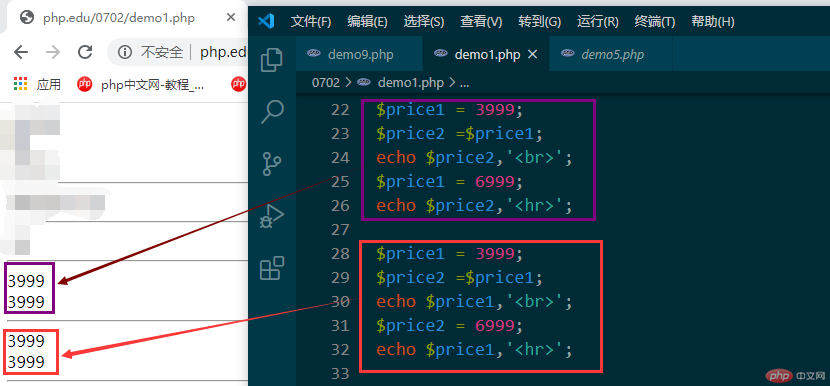Image resolution: width=830 pixels, height=386 pixels.
Task: Open the Search view in activity bar
Action: [272, 112]
